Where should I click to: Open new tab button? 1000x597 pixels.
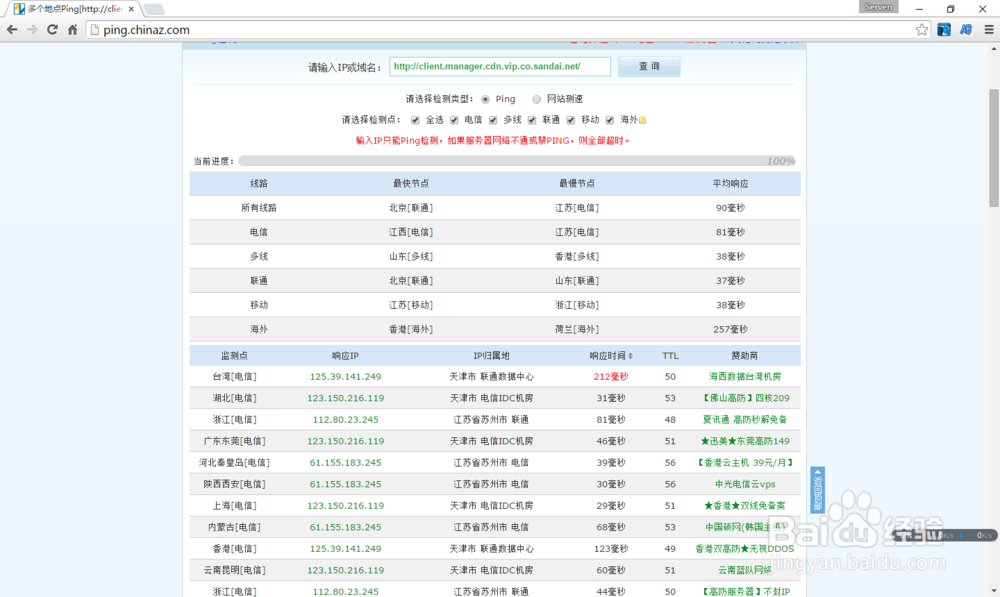(x=154, y=9)
